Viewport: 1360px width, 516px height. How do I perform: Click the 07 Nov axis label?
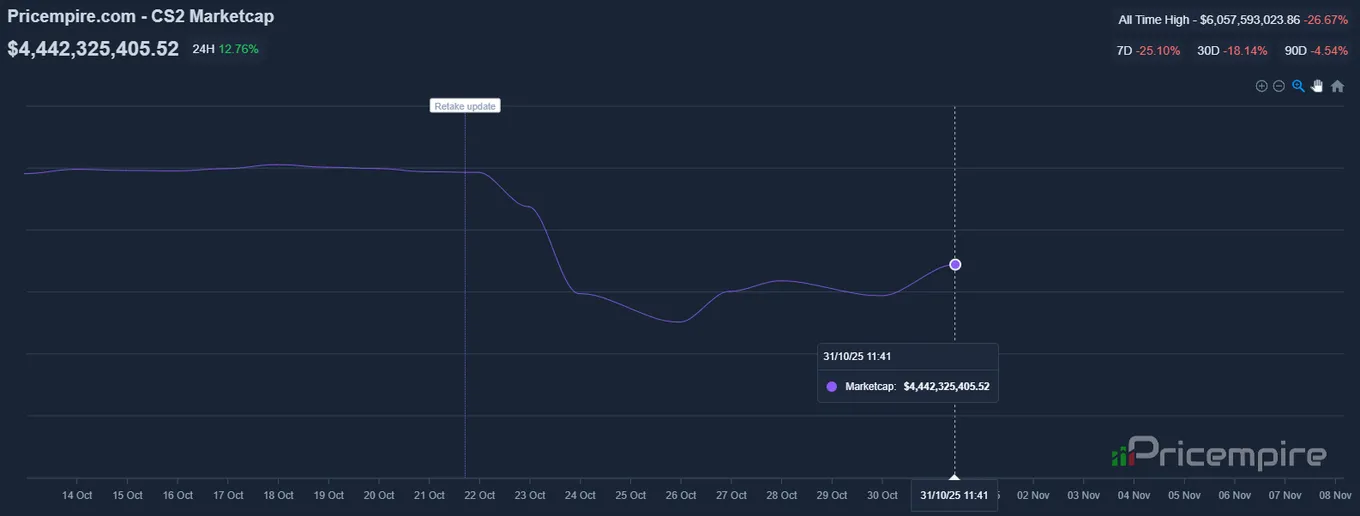1285,495
